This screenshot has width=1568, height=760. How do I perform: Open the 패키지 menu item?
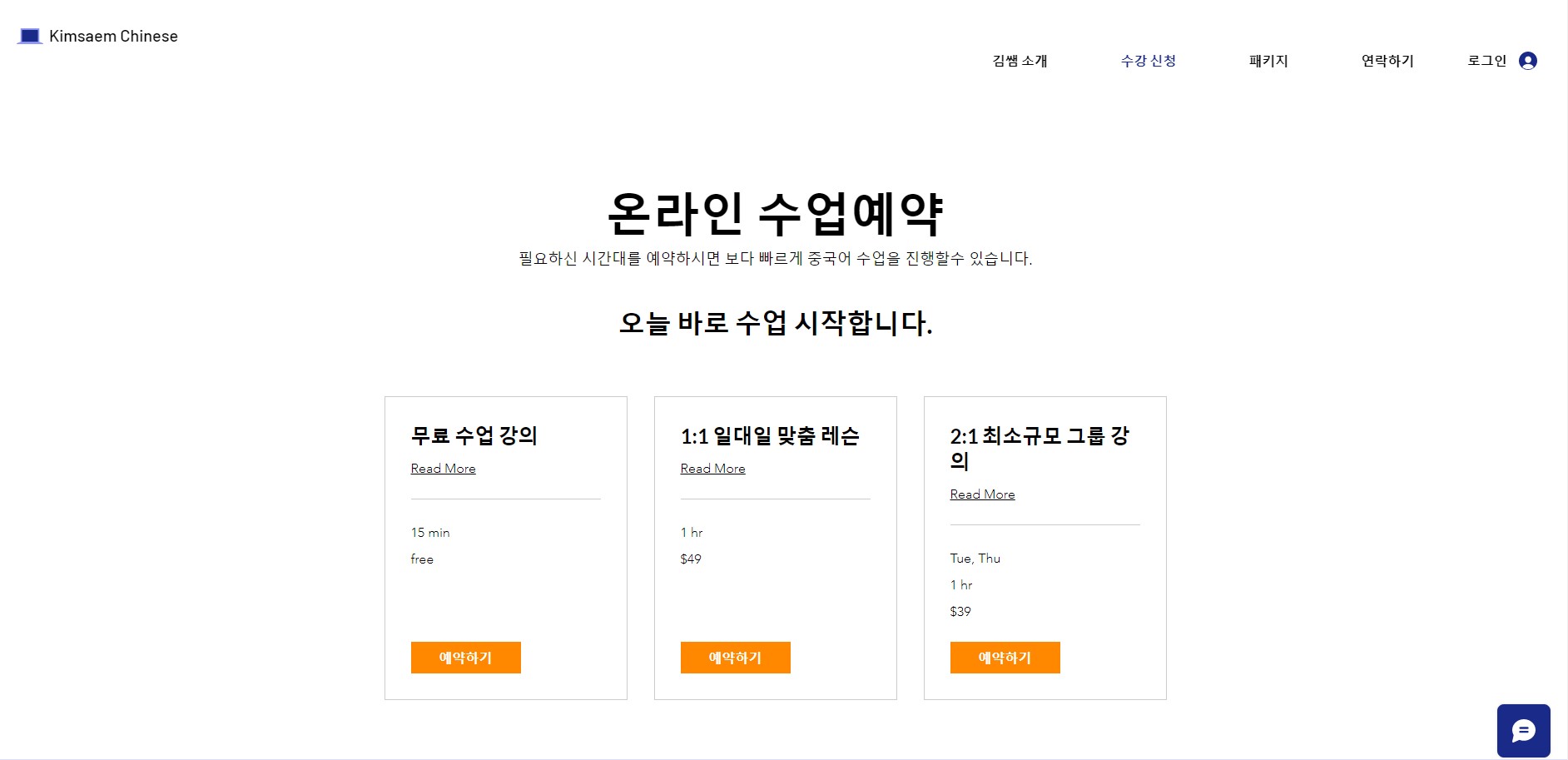(x=1268, y=61)
